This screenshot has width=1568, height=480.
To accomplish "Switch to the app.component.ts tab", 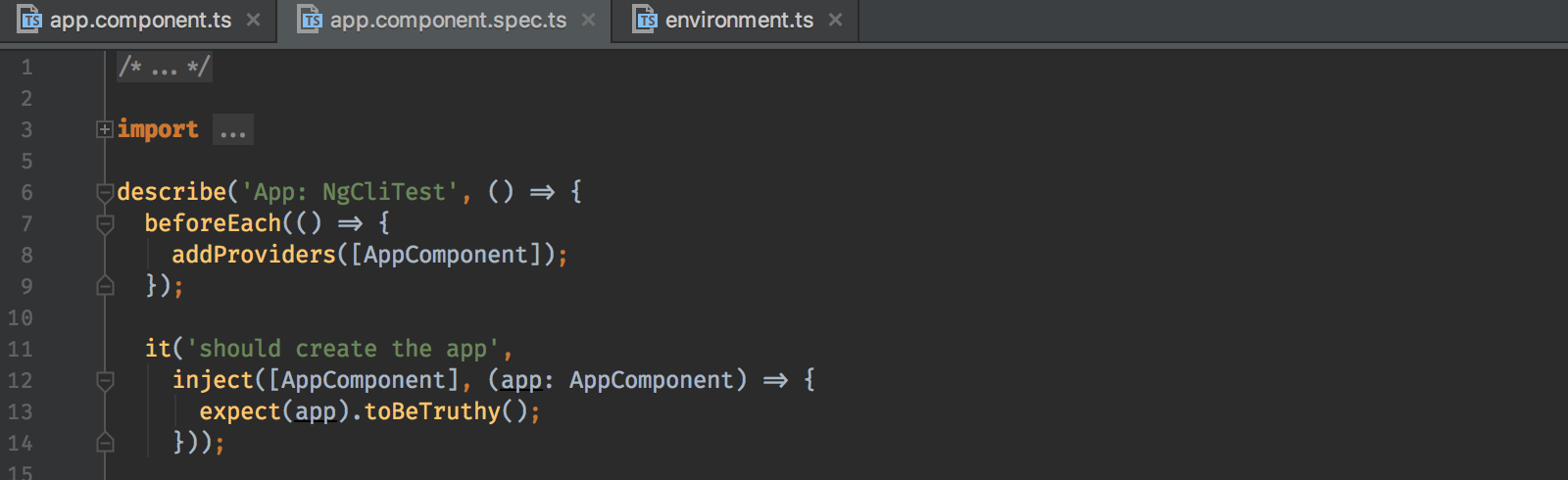I will pyautogui.click(x=139, y=21).
